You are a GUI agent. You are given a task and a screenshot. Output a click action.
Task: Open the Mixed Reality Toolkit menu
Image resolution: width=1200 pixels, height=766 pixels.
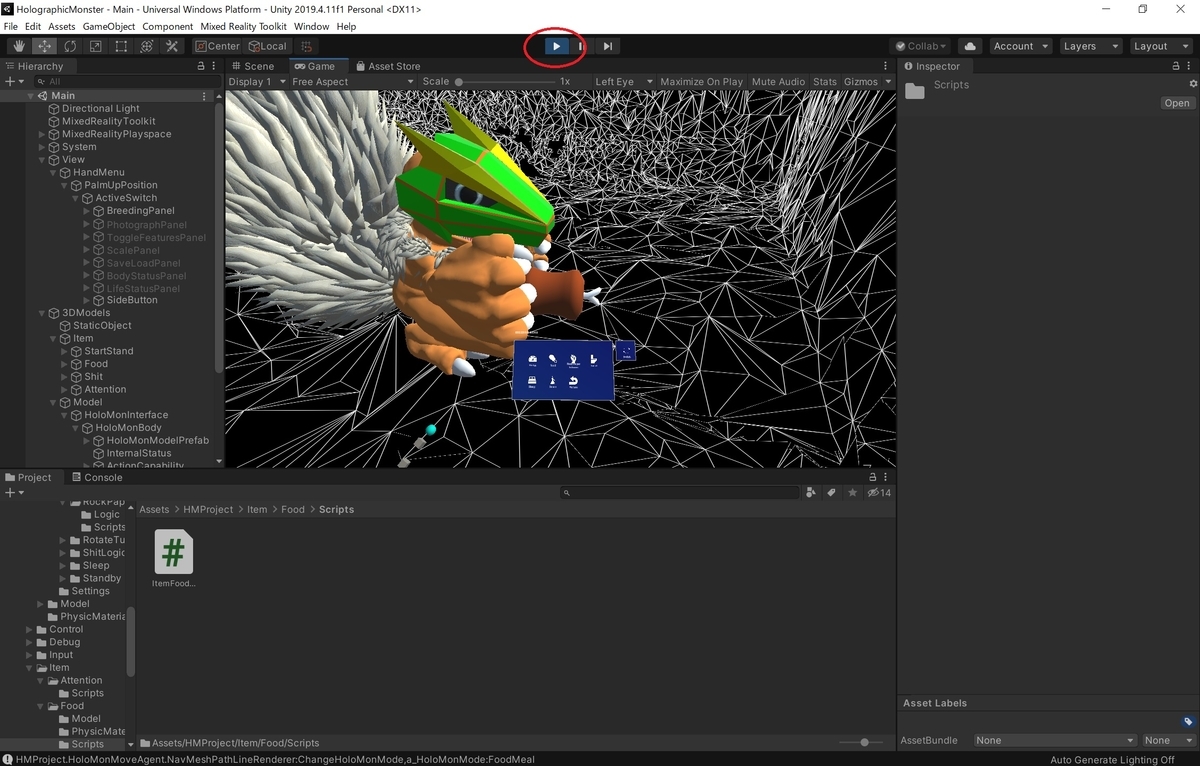tap(243, 26)
